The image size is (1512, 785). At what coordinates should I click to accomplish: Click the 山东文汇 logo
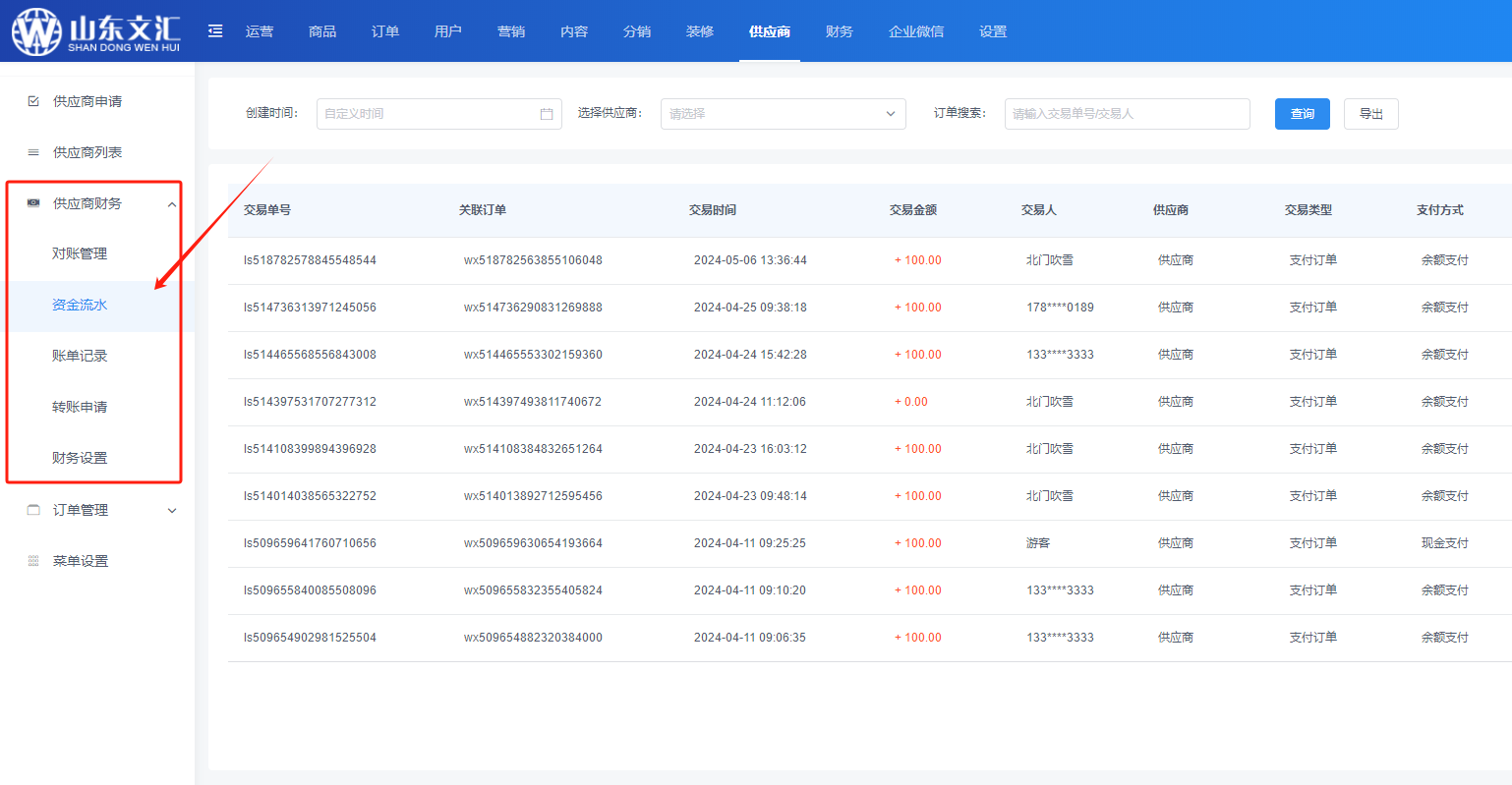[96, 30]
